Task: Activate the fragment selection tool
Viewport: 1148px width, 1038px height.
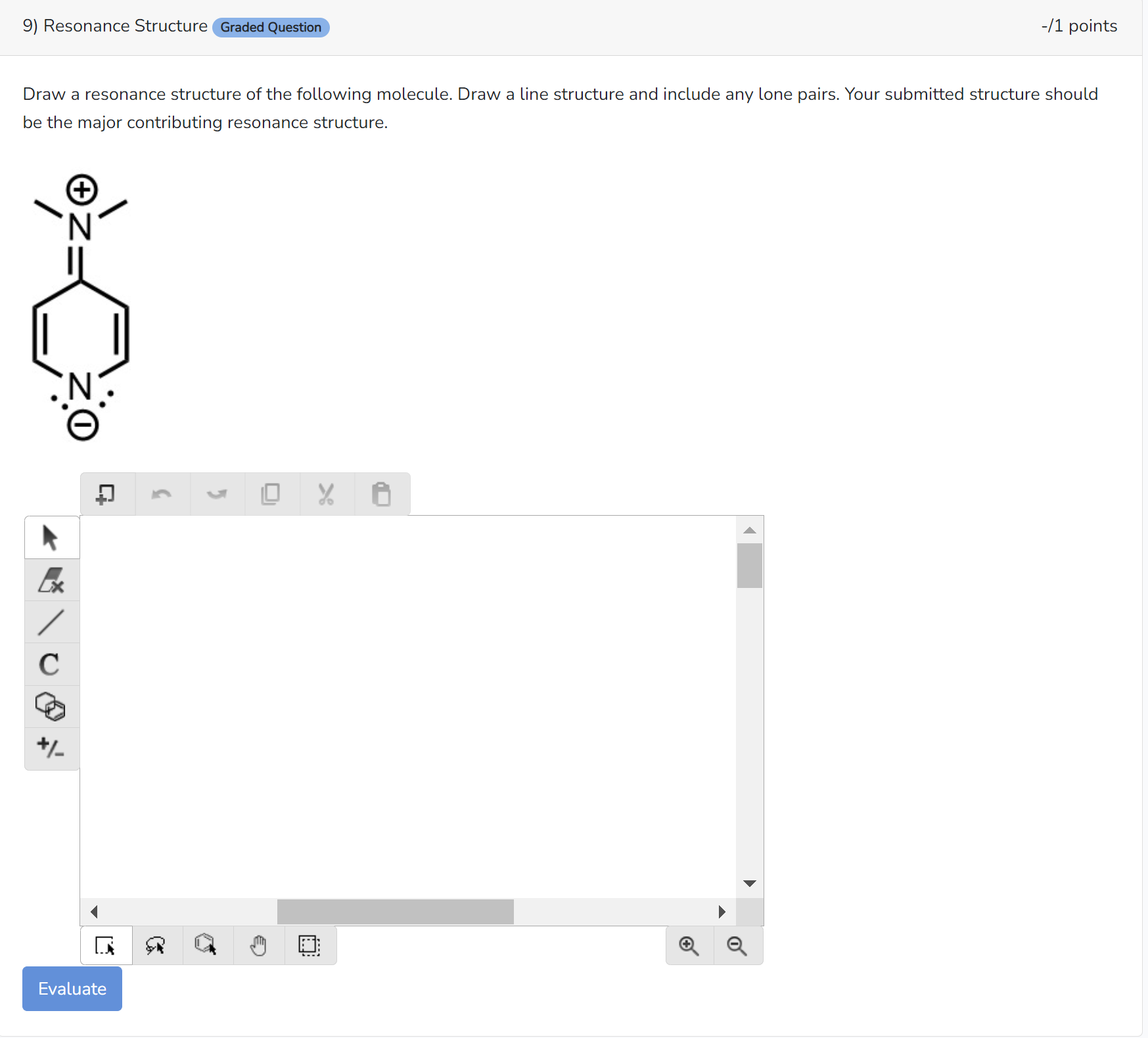Action: tap(206, 946)
